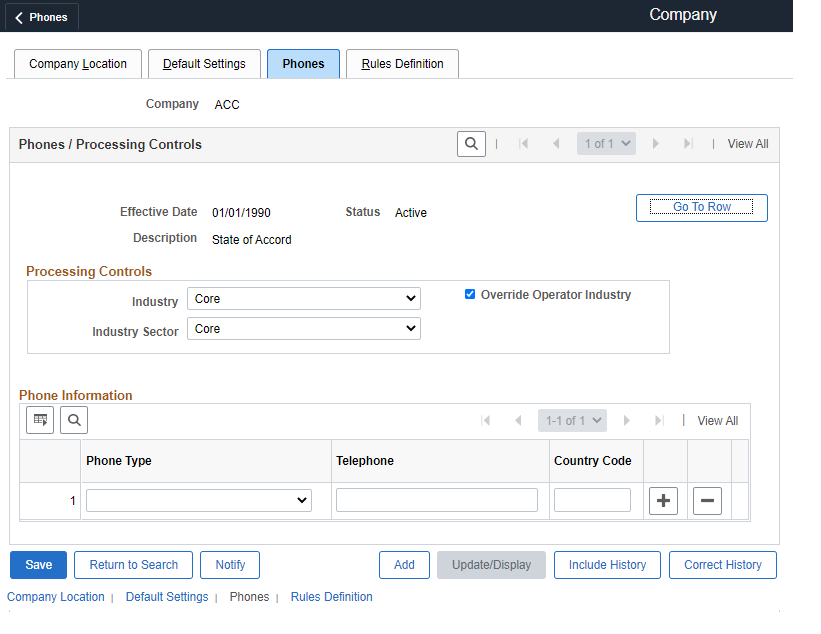The image size is (821, 634).
Task: Click the State of Accord description text
Action: click(x=252, y=240)
